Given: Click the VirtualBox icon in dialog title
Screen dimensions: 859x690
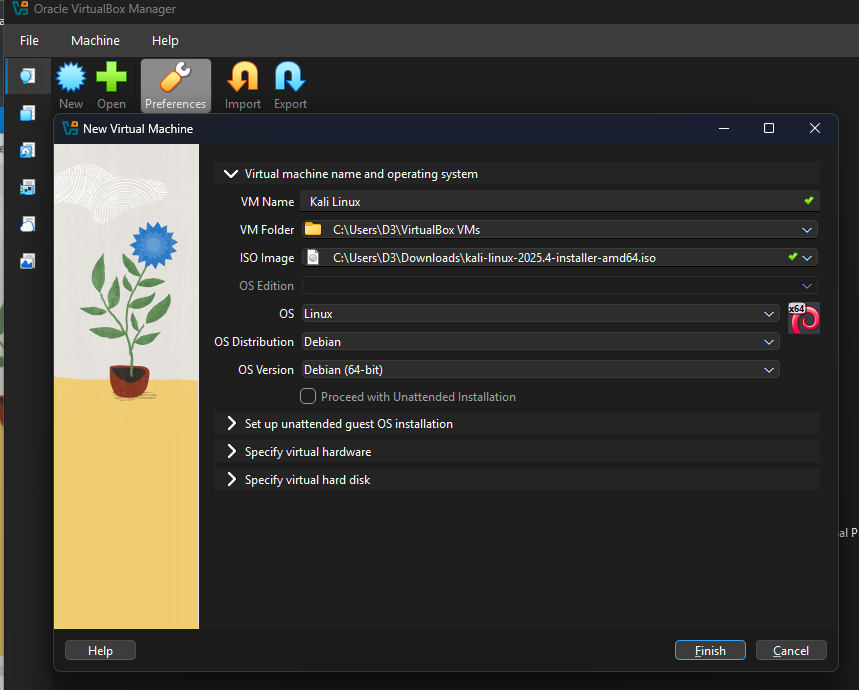Looking at the screenshot, I should pyautogui.click(x=70, y=128).
